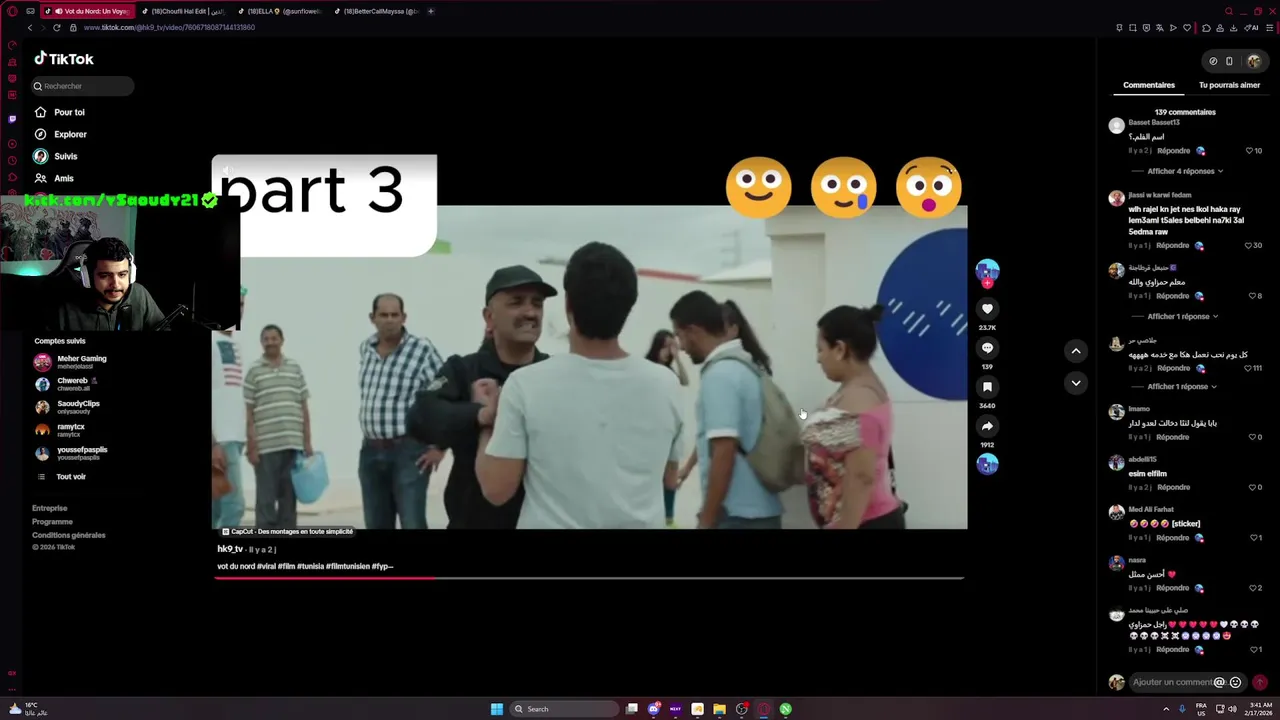Screen dimensions: 1280x720
Task: Open the TikTok profile avatar top right
Action: (1254, 61)
